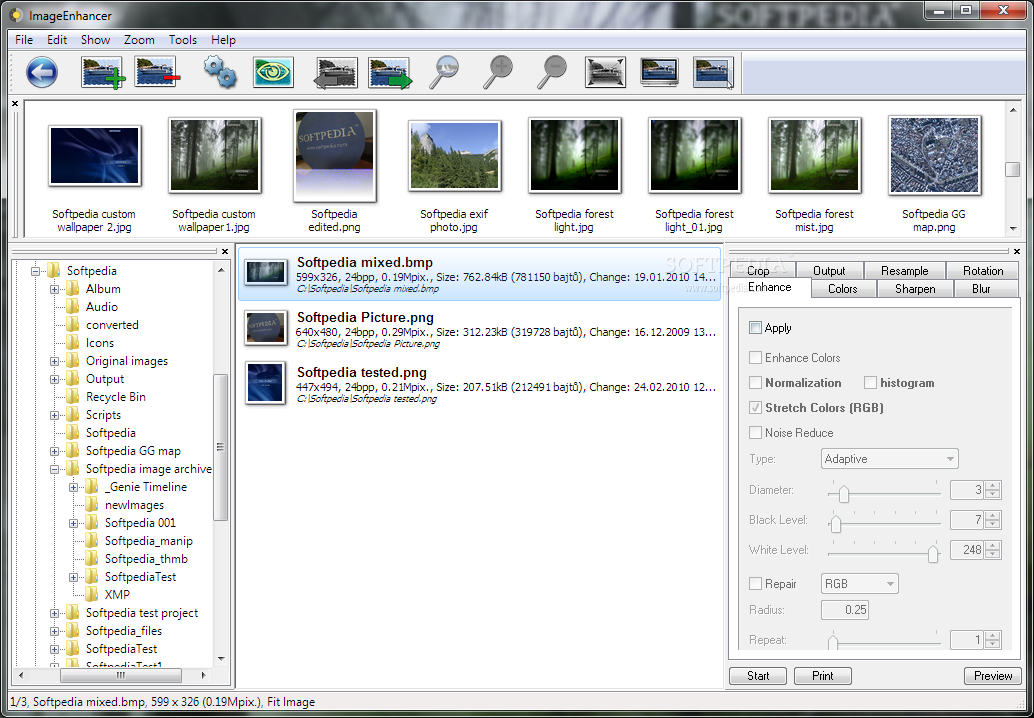
Task: Expand the Album folder
Action: click(54, 289)
